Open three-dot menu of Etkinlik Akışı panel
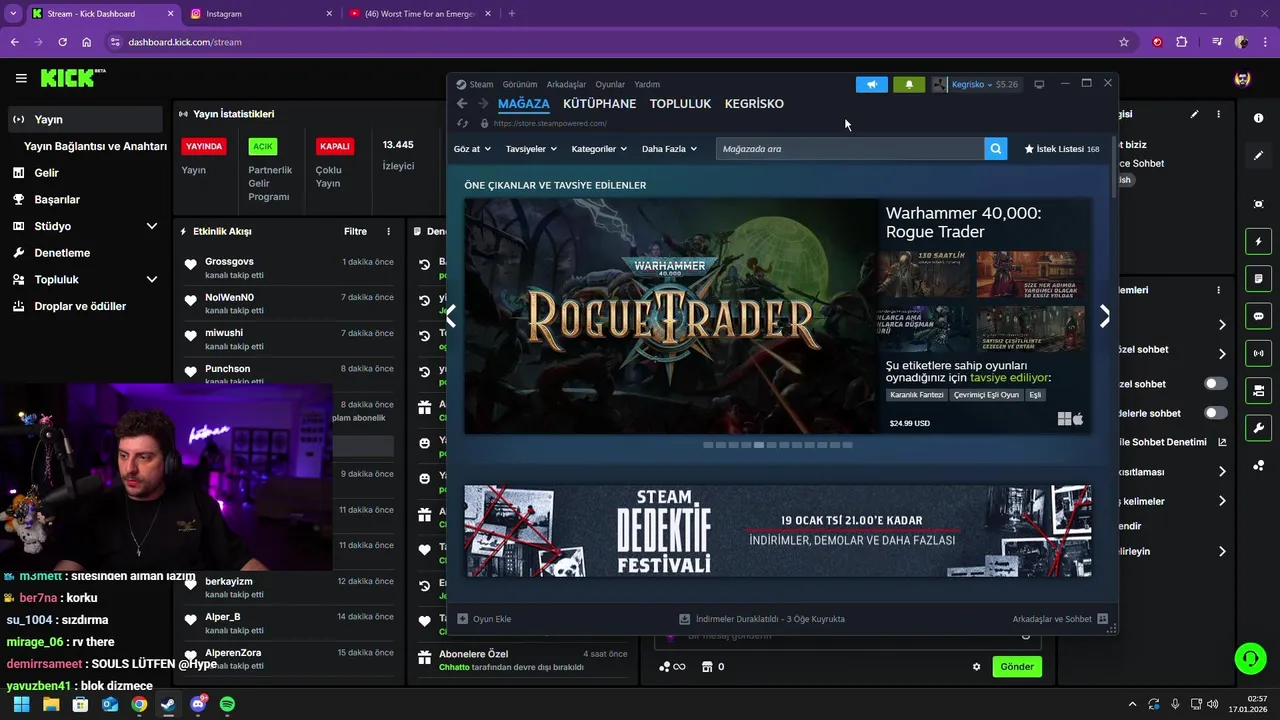 (389, 231)
